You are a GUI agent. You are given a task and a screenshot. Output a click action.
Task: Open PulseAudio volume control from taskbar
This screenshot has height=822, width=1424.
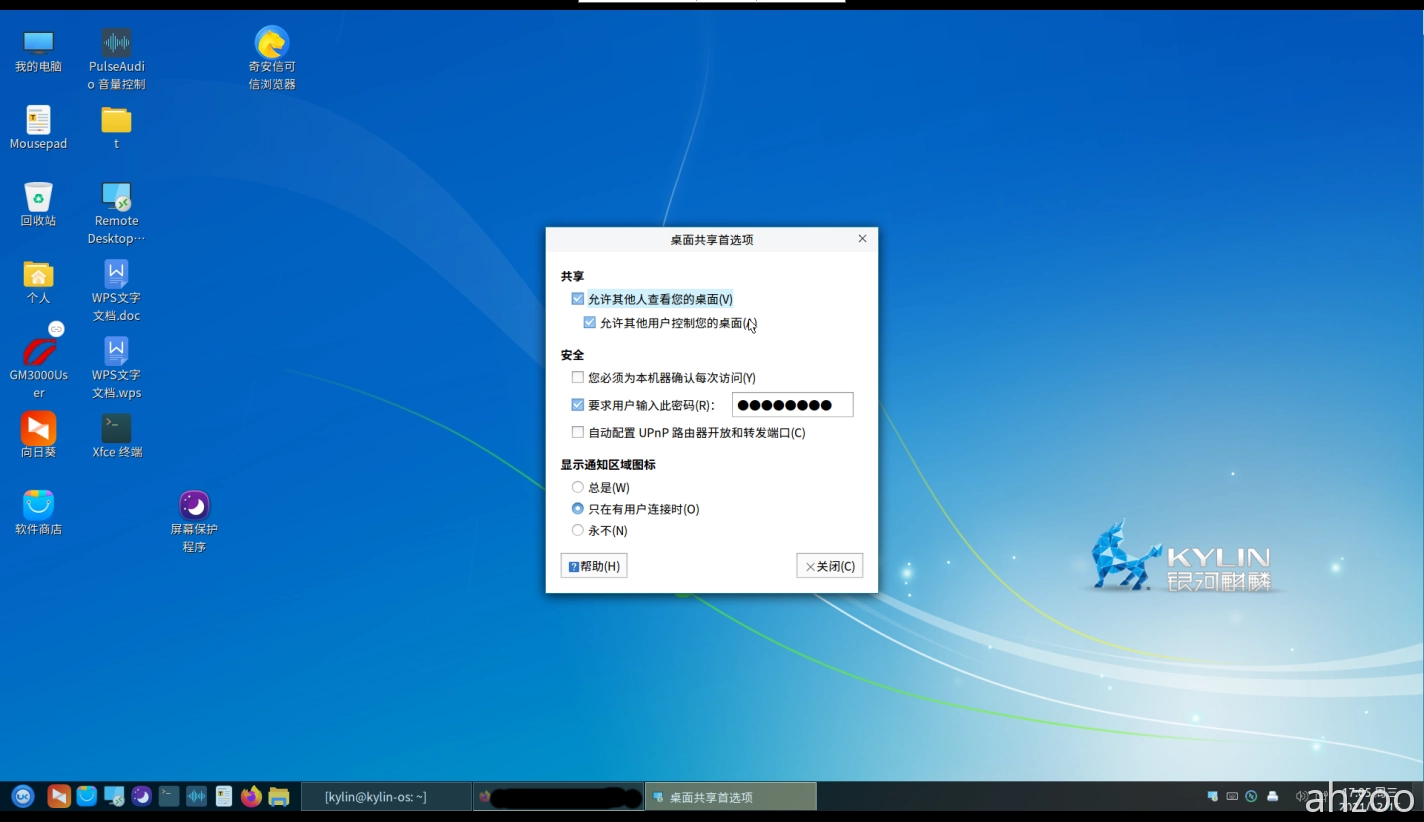click(197, 796)
